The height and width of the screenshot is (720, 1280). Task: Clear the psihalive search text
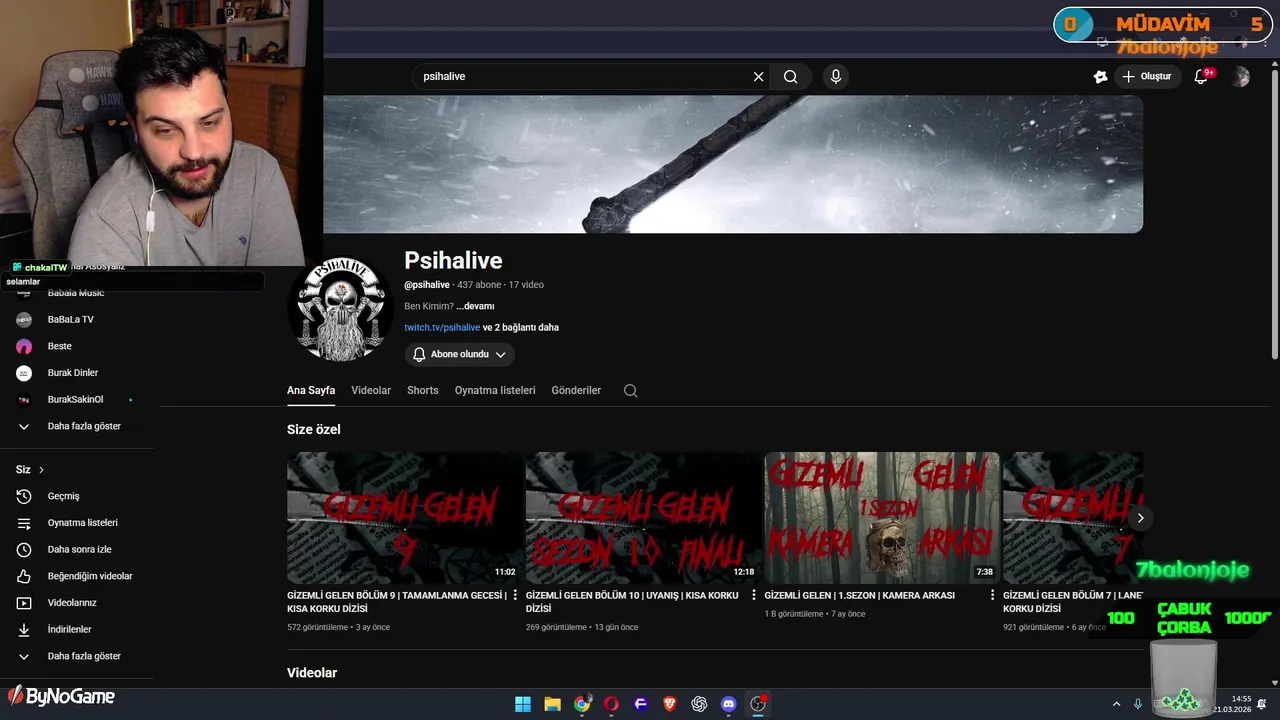[x=758, y=76]
